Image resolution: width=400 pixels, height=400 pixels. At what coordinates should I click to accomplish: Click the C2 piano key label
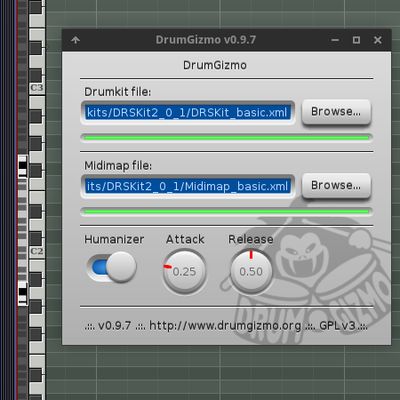37,251
